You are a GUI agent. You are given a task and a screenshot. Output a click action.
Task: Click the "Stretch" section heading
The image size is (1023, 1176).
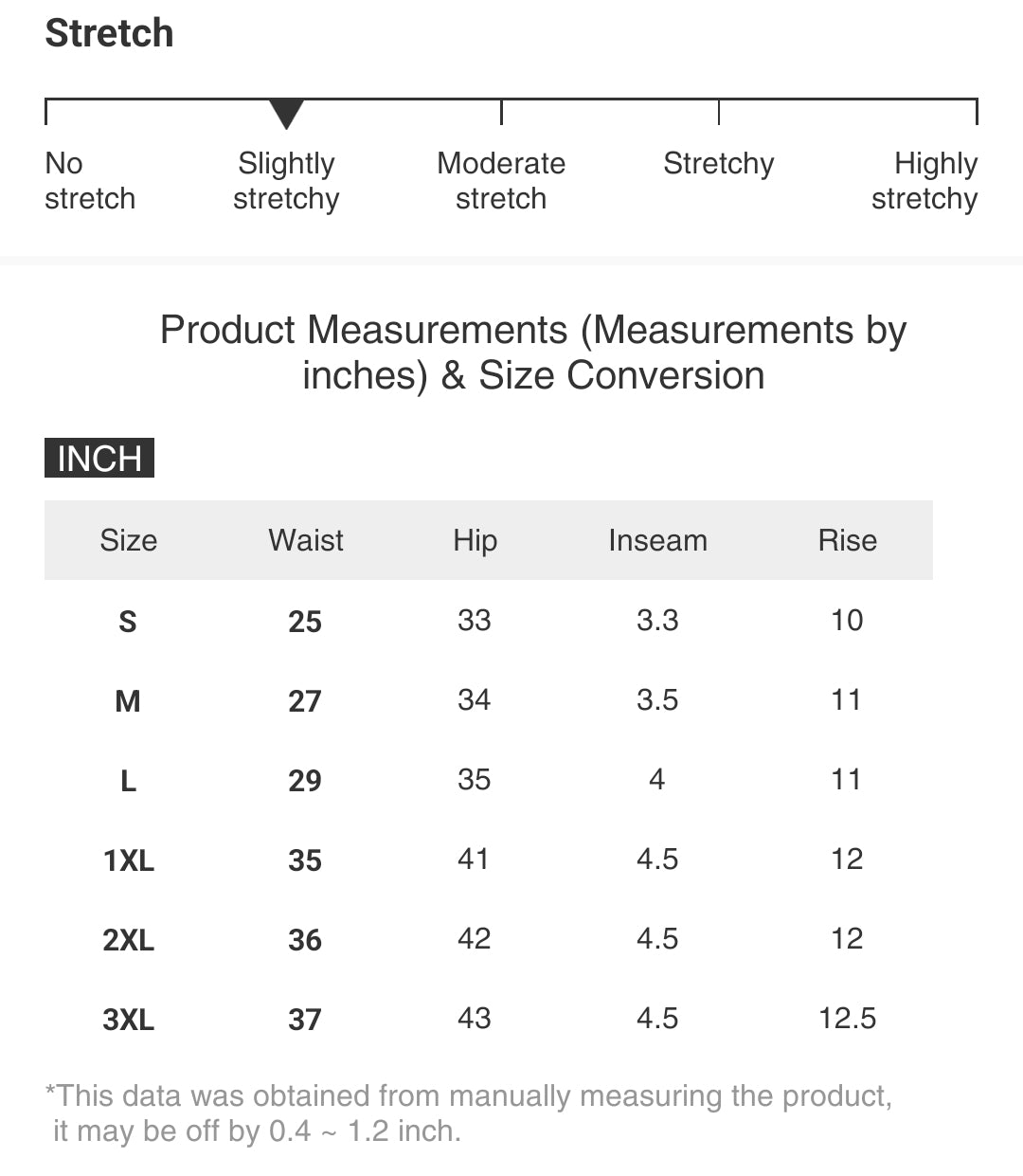tap(110, 34)
